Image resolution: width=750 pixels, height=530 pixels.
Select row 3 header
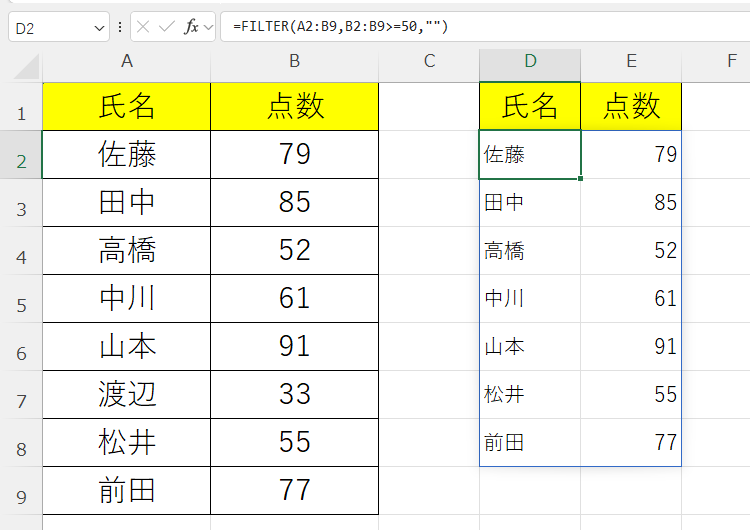point(21,203)
